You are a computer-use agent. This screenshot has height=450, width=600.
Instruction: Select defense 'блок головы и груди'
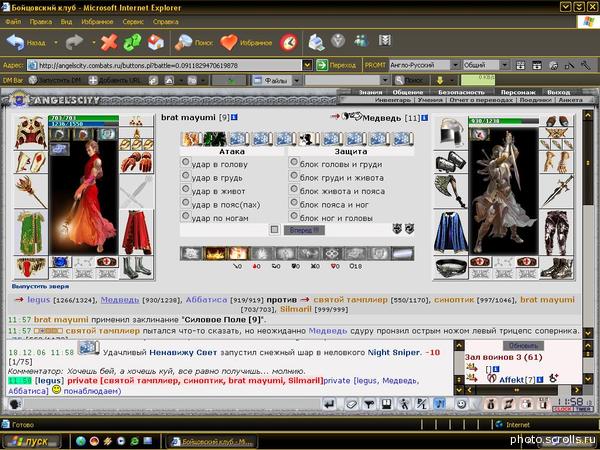coord(293,162)
